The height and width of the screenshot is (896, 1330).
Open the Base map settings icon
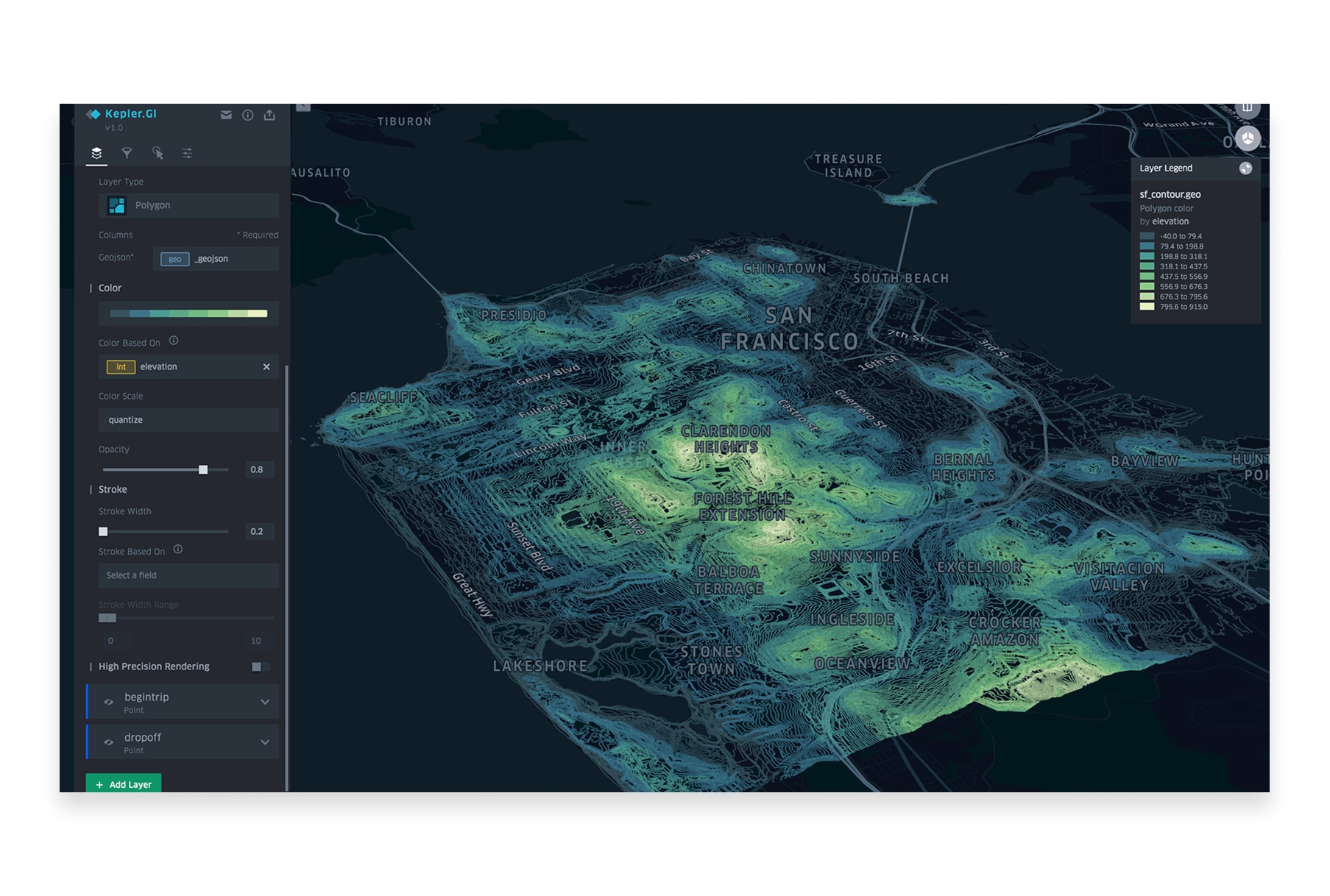point(188,153)
